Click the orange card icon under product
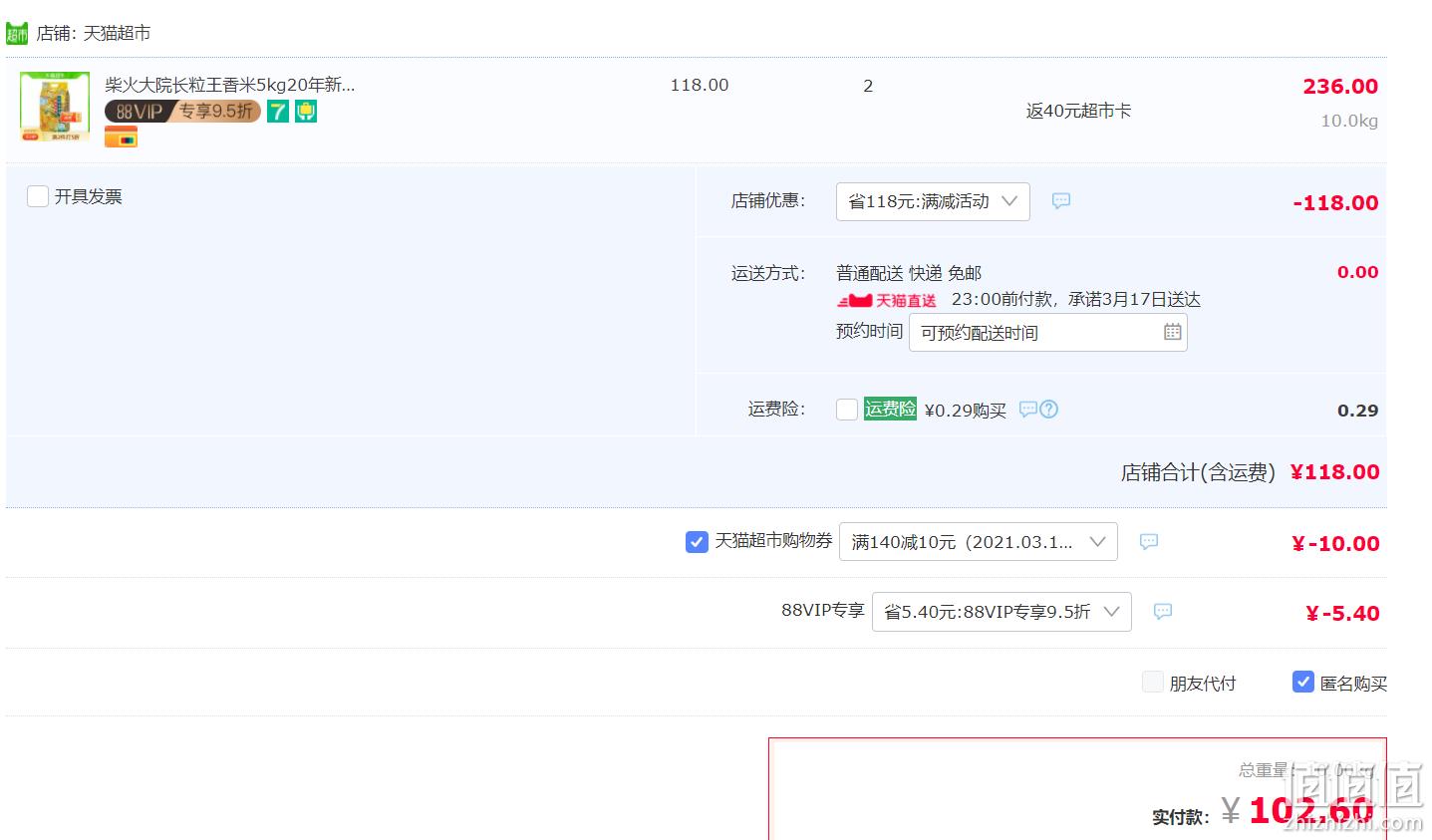The width and height of the screenshot is (1432, 840). [121, 138]
